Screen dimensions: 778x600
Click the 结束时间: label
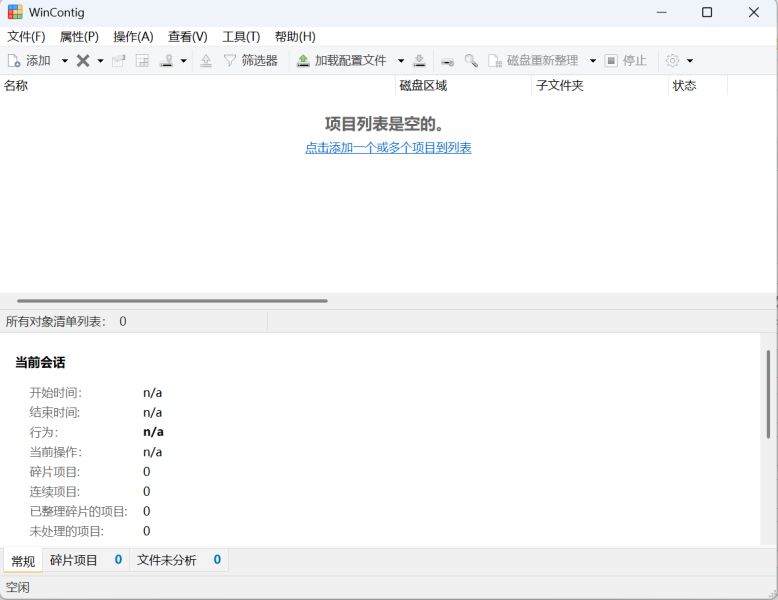[x=55, y=413]
